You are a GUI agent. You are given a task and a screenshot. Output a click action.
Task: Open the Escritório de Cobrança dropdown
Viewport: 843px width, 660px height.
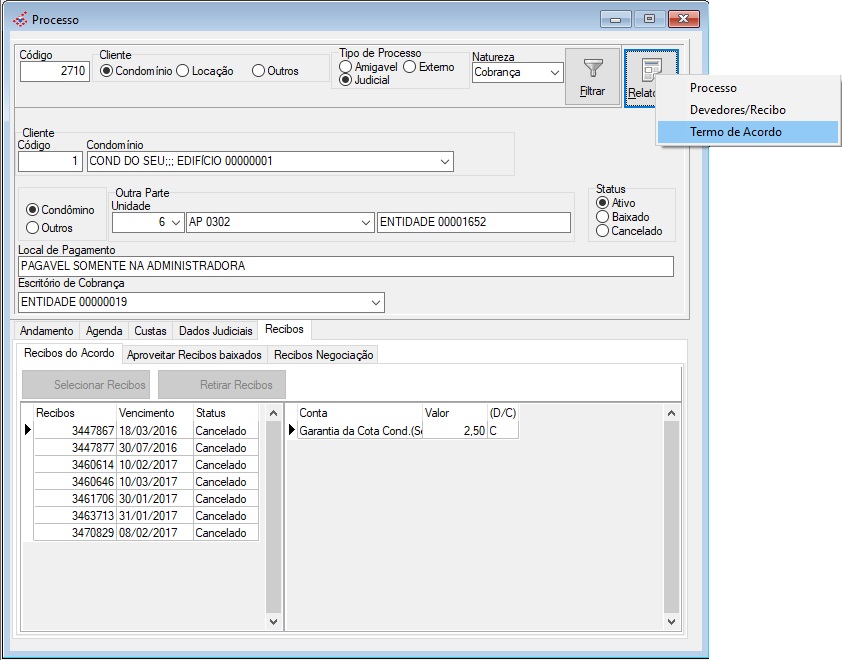(375, 302)
